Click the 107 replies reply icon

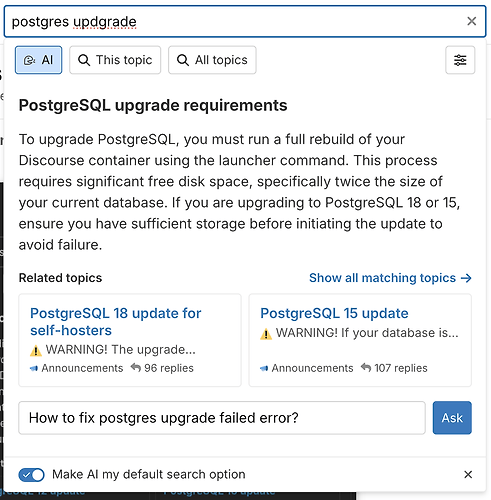click(x=366, y=368)
